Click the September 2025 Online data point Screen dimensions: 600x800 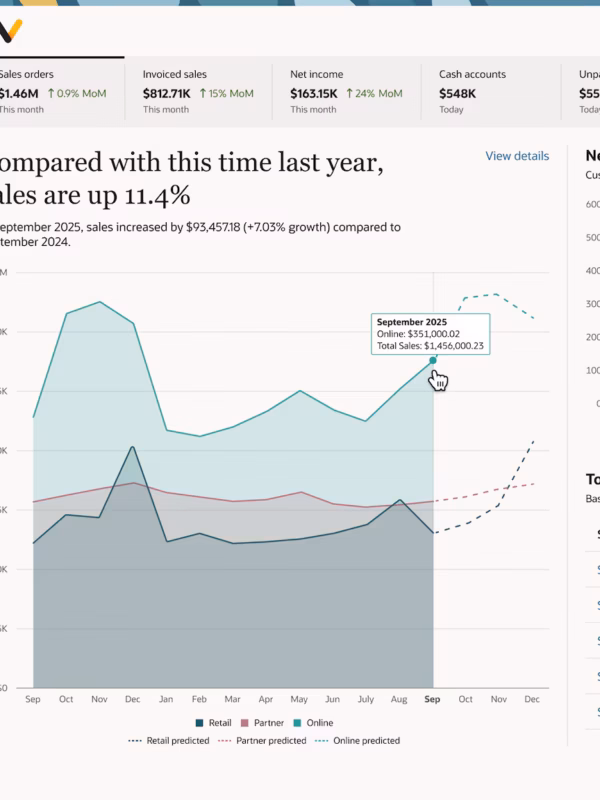433,360
